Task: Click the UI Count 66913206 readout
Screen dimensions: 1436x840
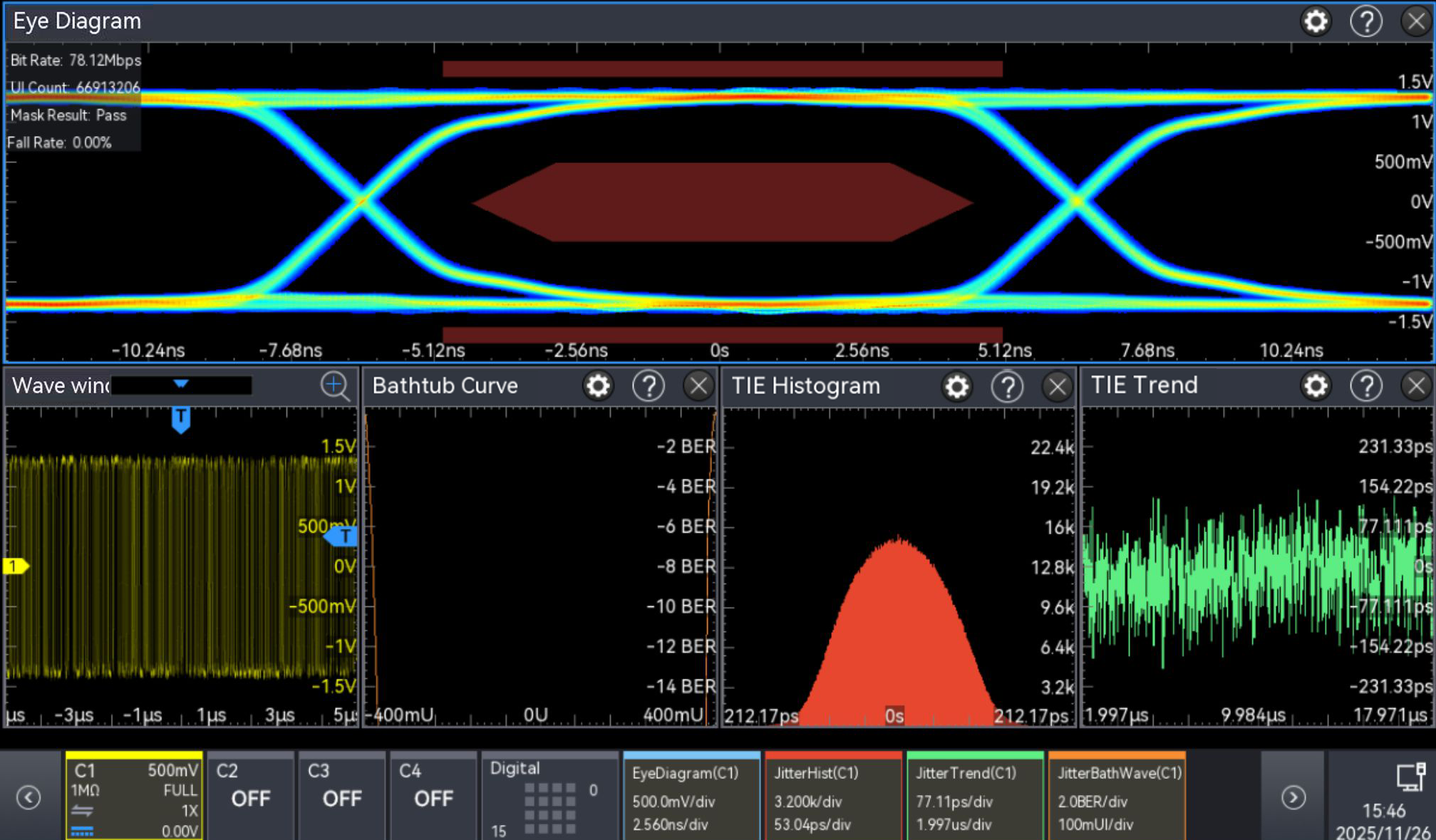Action: coord(75,88)
